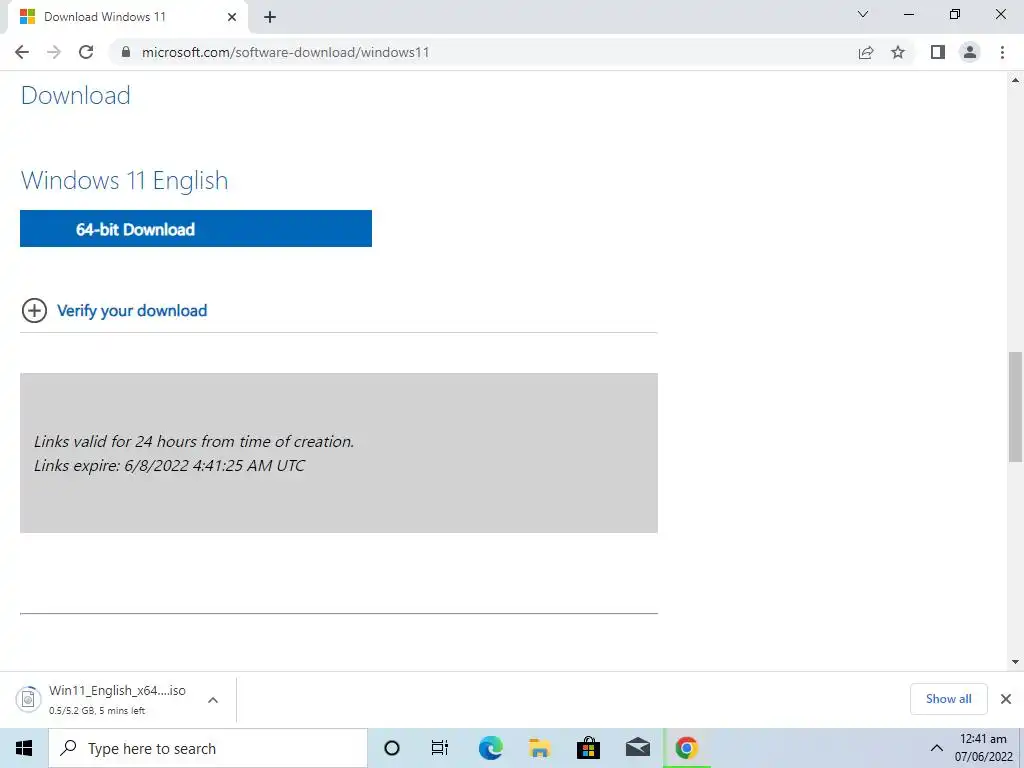1024x768 pixels.
Task: Click the page scrollbar thumb
Action: click(1015, 406)
